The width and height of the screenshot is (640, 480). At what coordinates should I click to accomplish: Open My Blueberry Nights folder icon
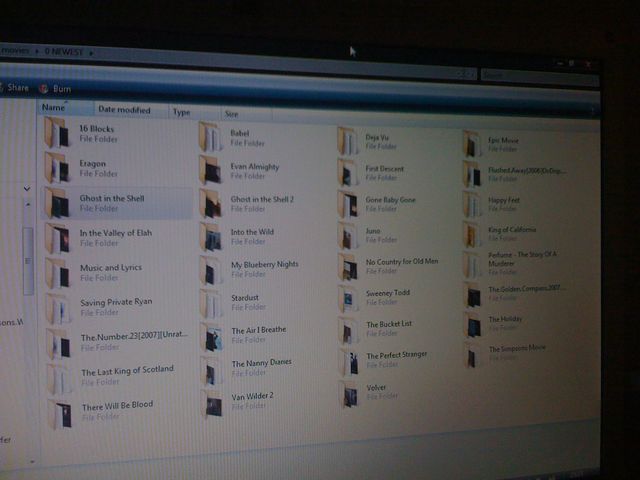point(212,270)
